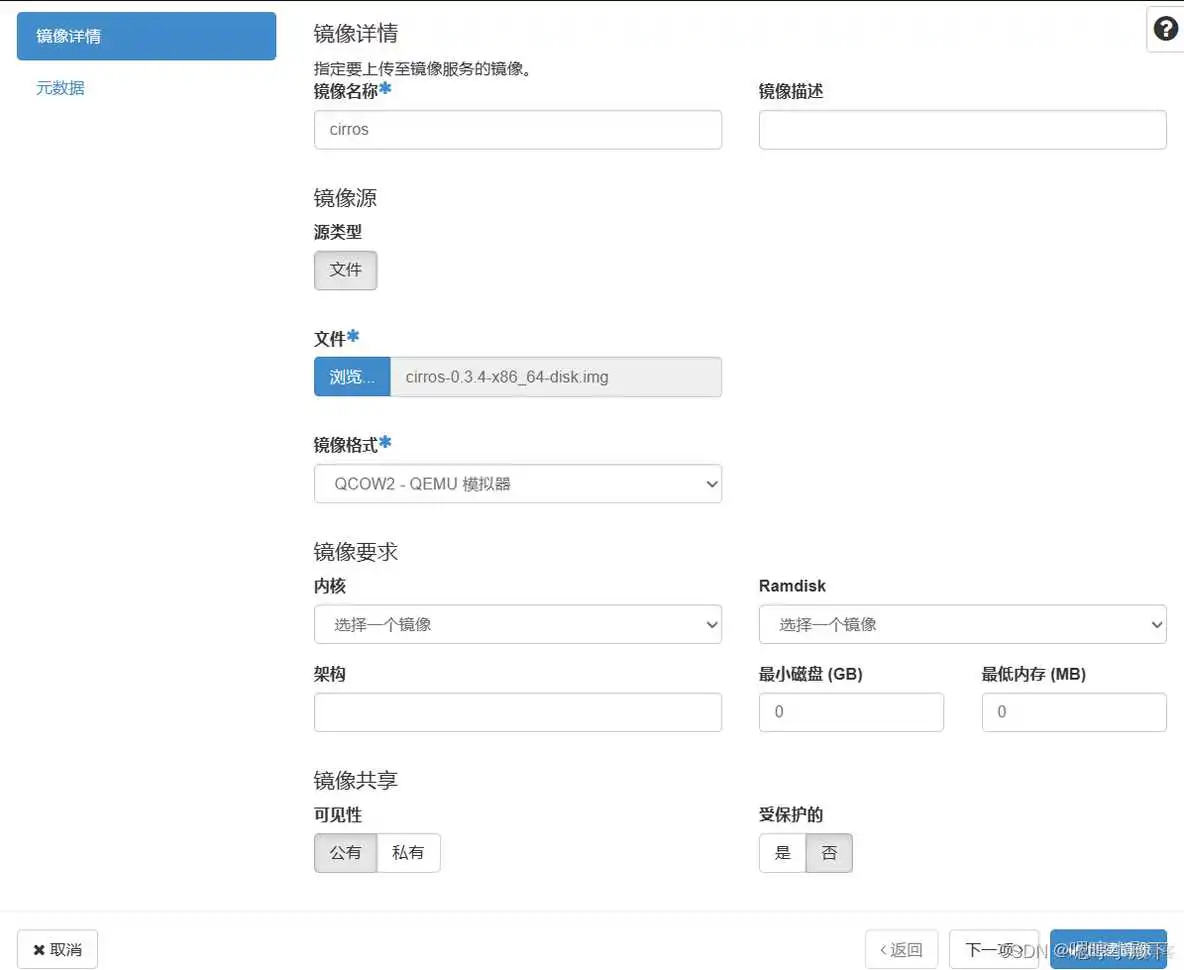
Task: Open the 镜像格式 dropdown
Action: click(517, 483)
